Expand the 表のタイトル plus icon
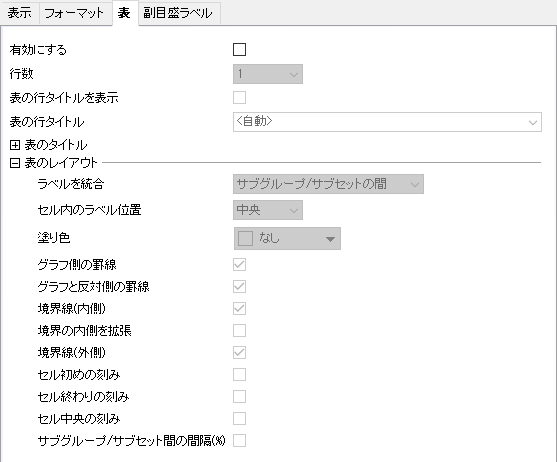 point(15,145)
